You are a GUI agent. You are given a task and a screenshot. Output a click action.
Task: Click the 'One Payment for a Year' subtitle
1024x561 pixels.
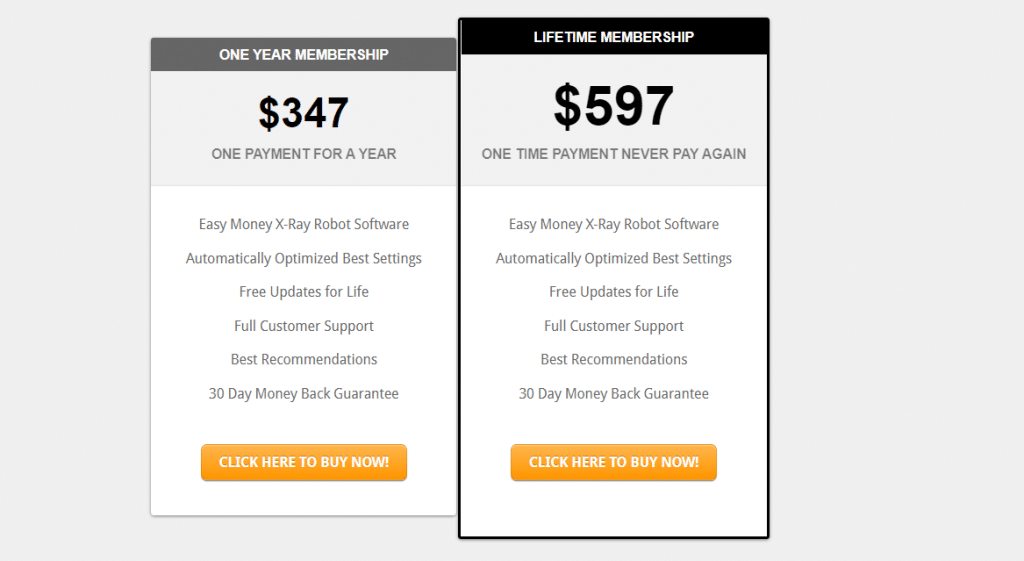[303, 154]
